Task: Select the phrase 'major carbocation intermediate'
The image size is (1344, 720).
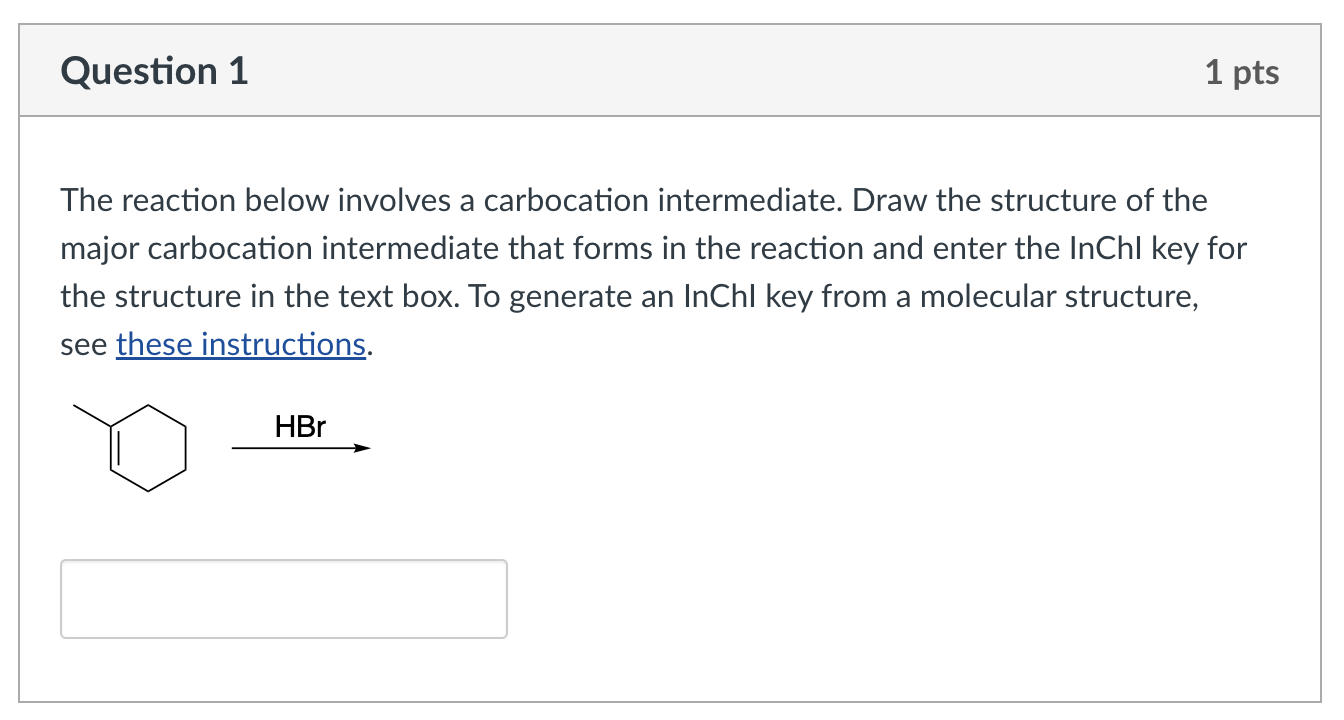Action: (x=278, y=248)
